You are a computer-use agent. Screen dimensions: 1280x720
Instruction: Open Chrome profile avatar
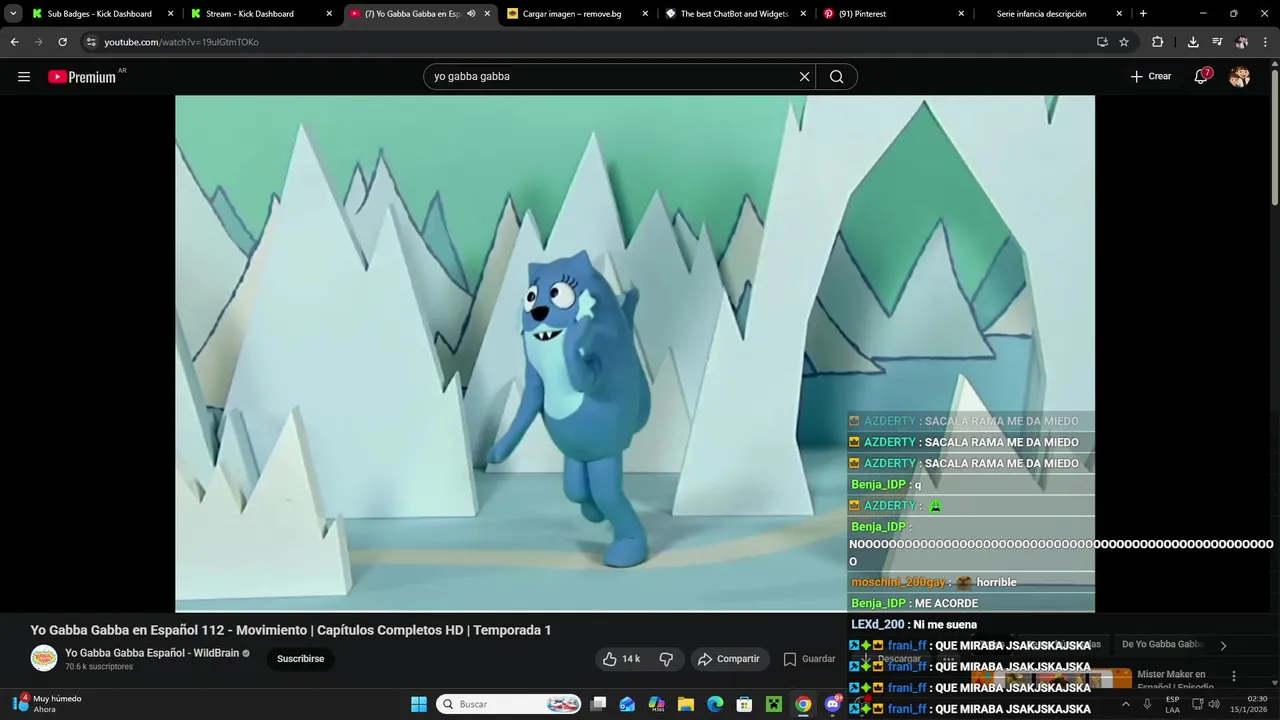[1241, 42]
